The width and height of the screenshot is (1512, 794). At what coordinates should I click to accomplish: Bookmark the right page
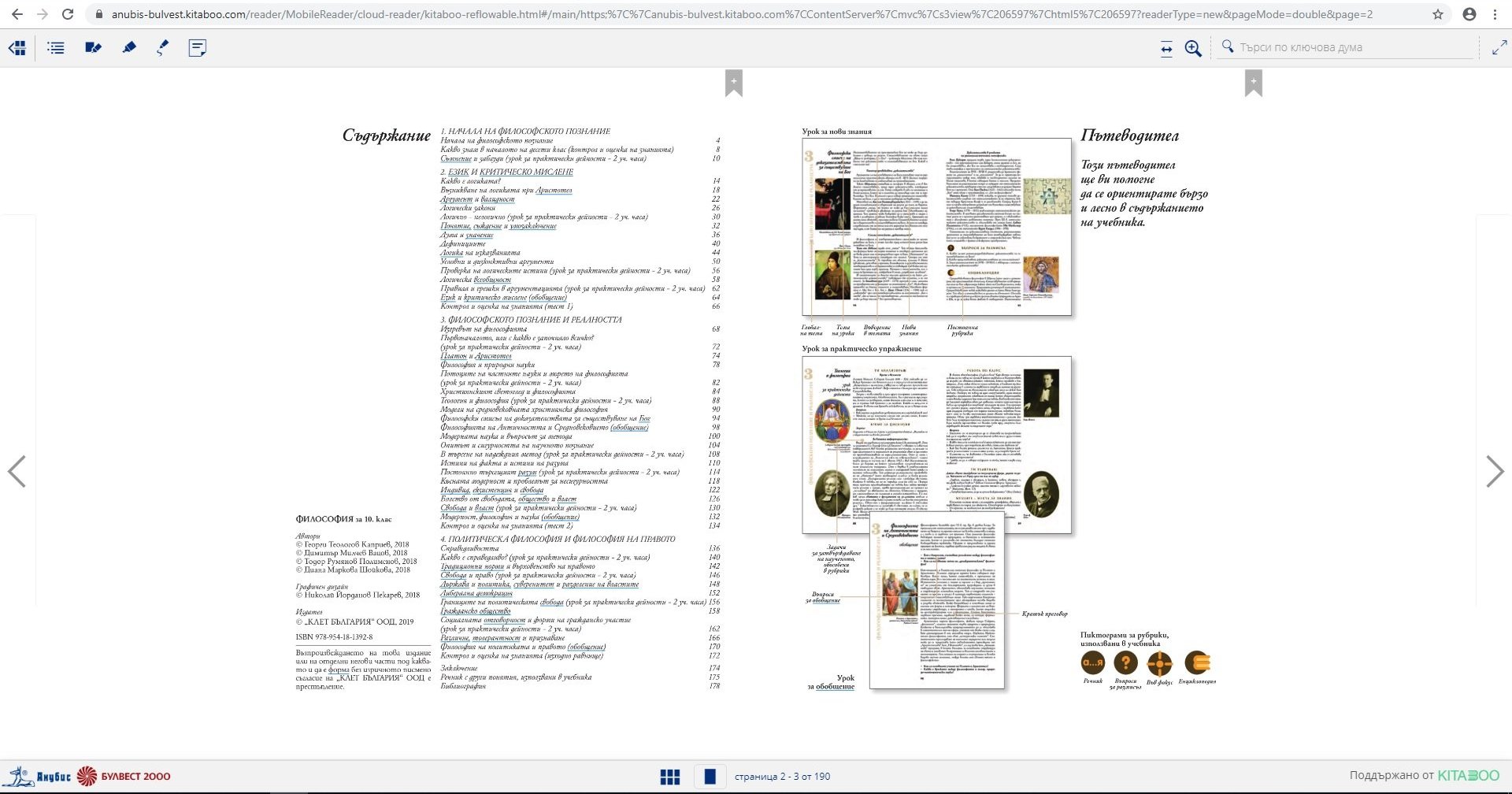(x=1253, y=83)
